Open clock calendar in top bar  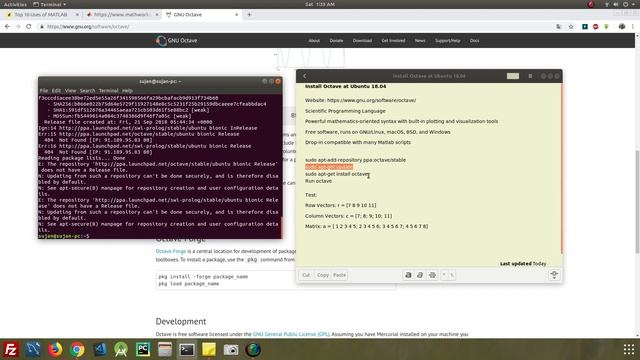[320, 4]
